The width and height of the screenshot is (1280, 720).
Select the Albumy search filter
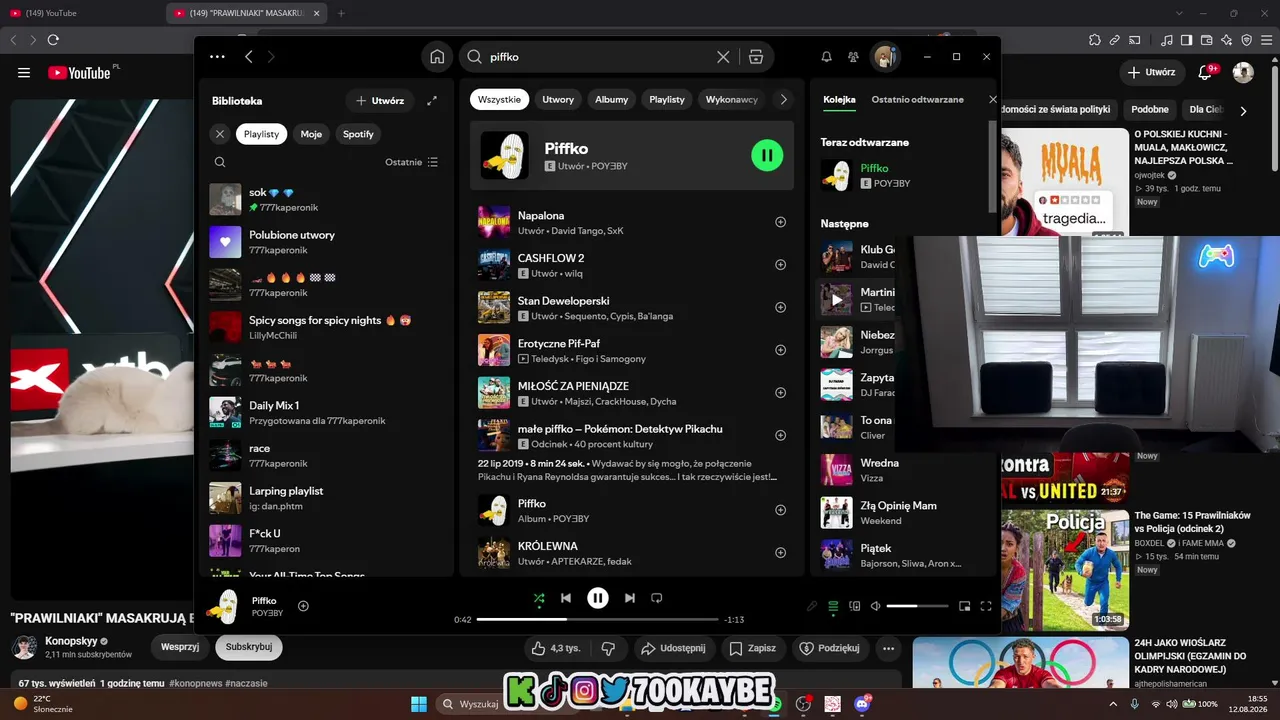point(612,100)
